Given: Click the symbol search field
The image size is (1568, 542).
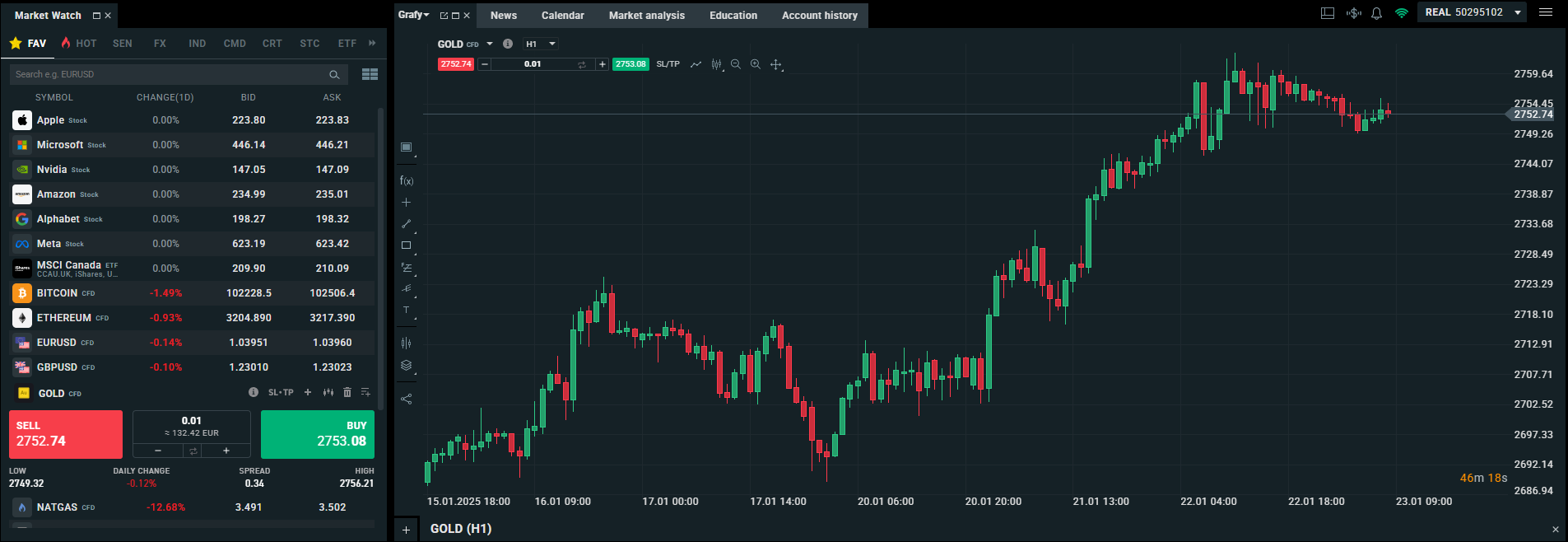Looking at the screenshot, I should 169,74.
